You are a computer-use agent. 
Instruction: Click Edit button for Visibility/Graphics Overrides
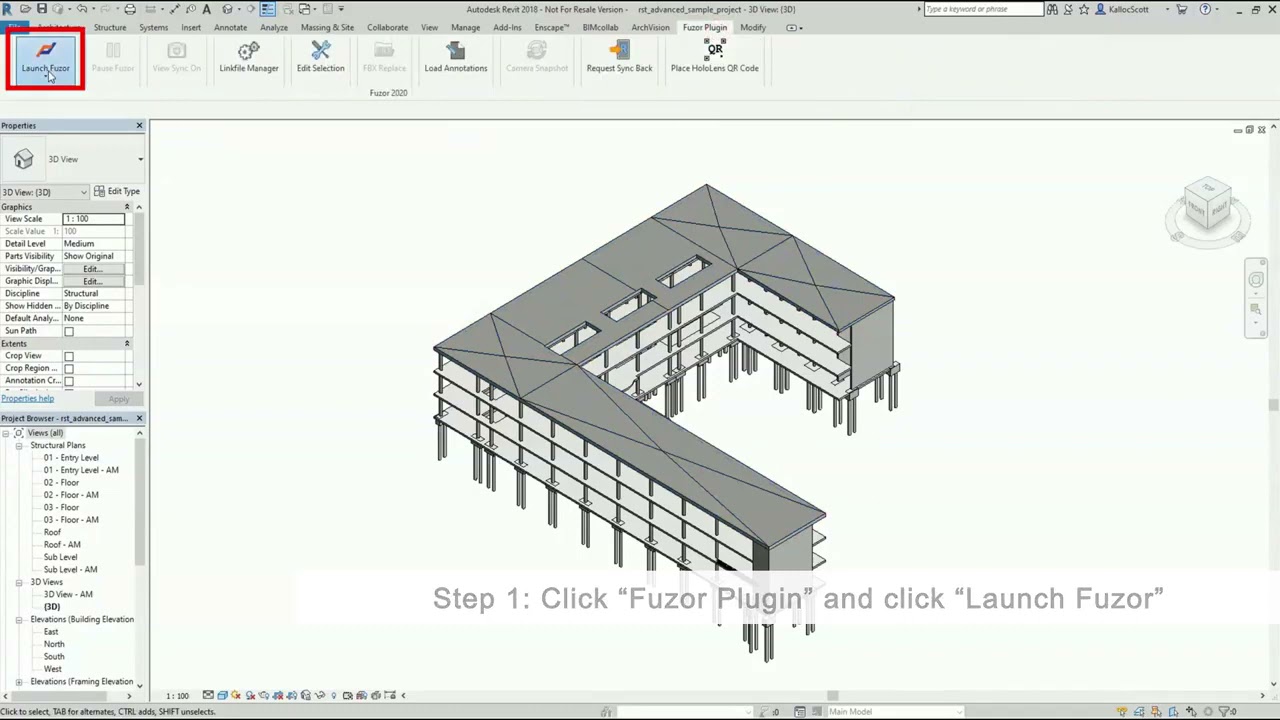coord(92,269)
